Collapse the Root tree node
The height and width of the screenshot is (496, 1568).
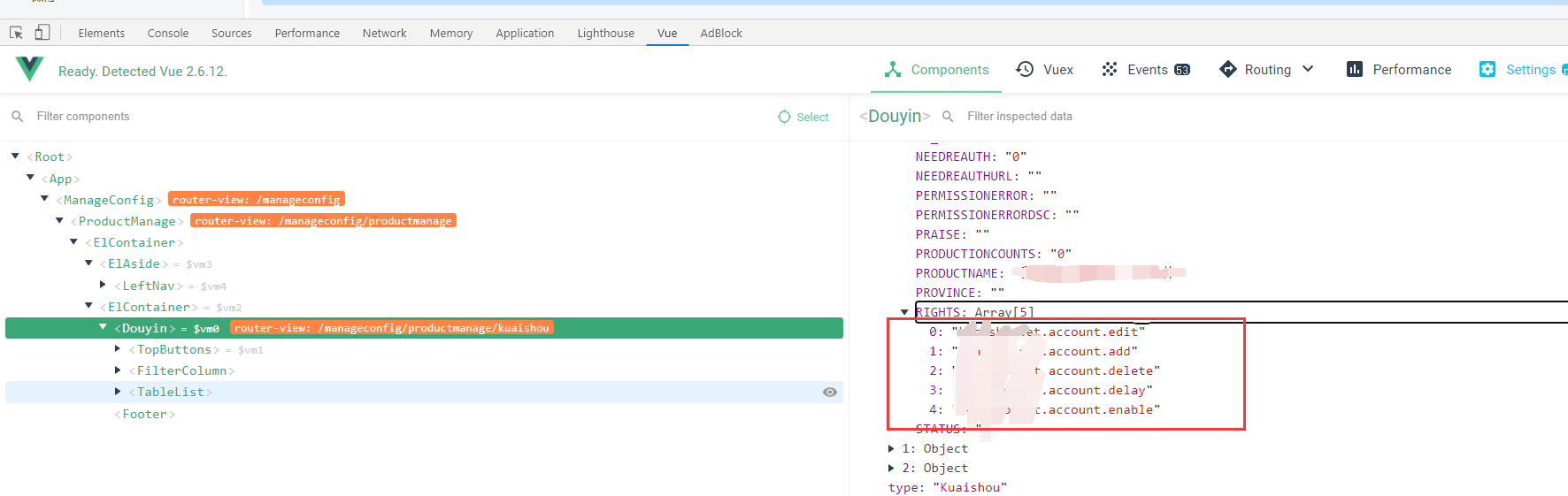(x=15, y=156)
